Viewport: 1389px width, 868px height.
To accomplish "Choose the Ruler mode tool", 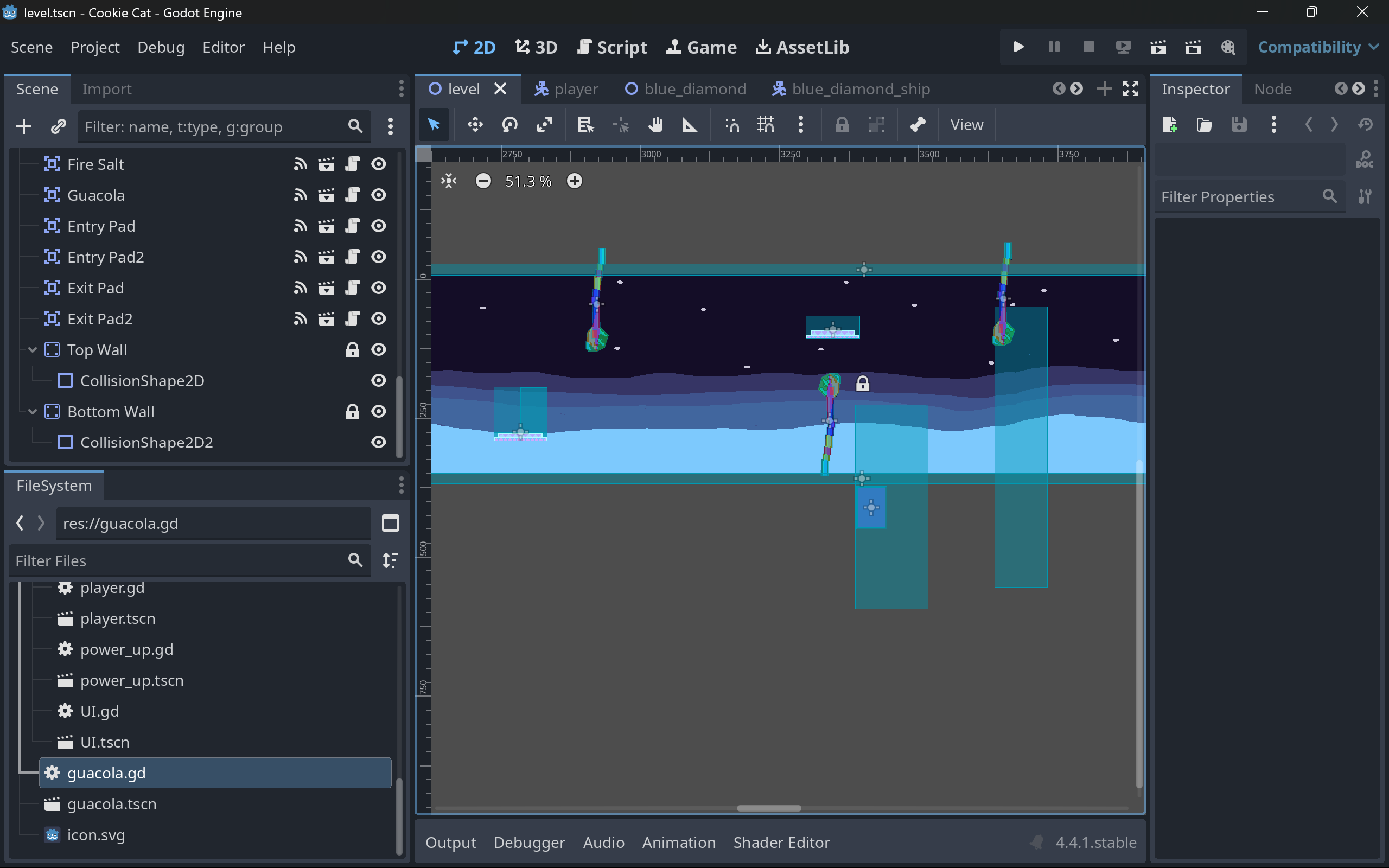I will coord(689,125).
